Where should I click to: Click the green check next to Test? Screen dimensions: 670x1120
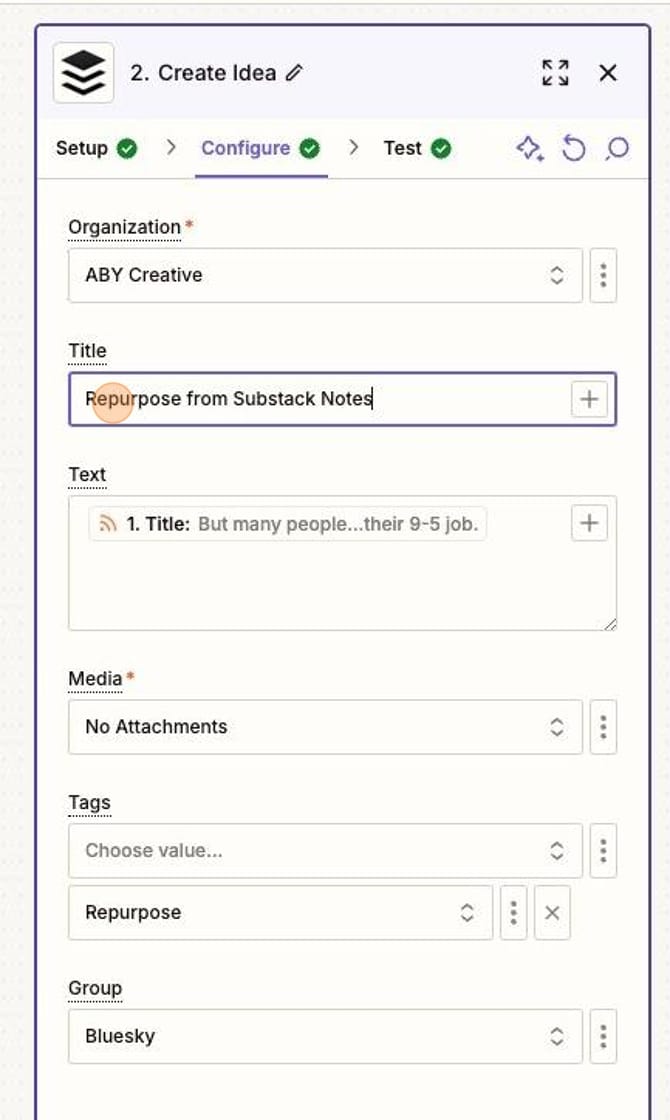pos(441,149)
